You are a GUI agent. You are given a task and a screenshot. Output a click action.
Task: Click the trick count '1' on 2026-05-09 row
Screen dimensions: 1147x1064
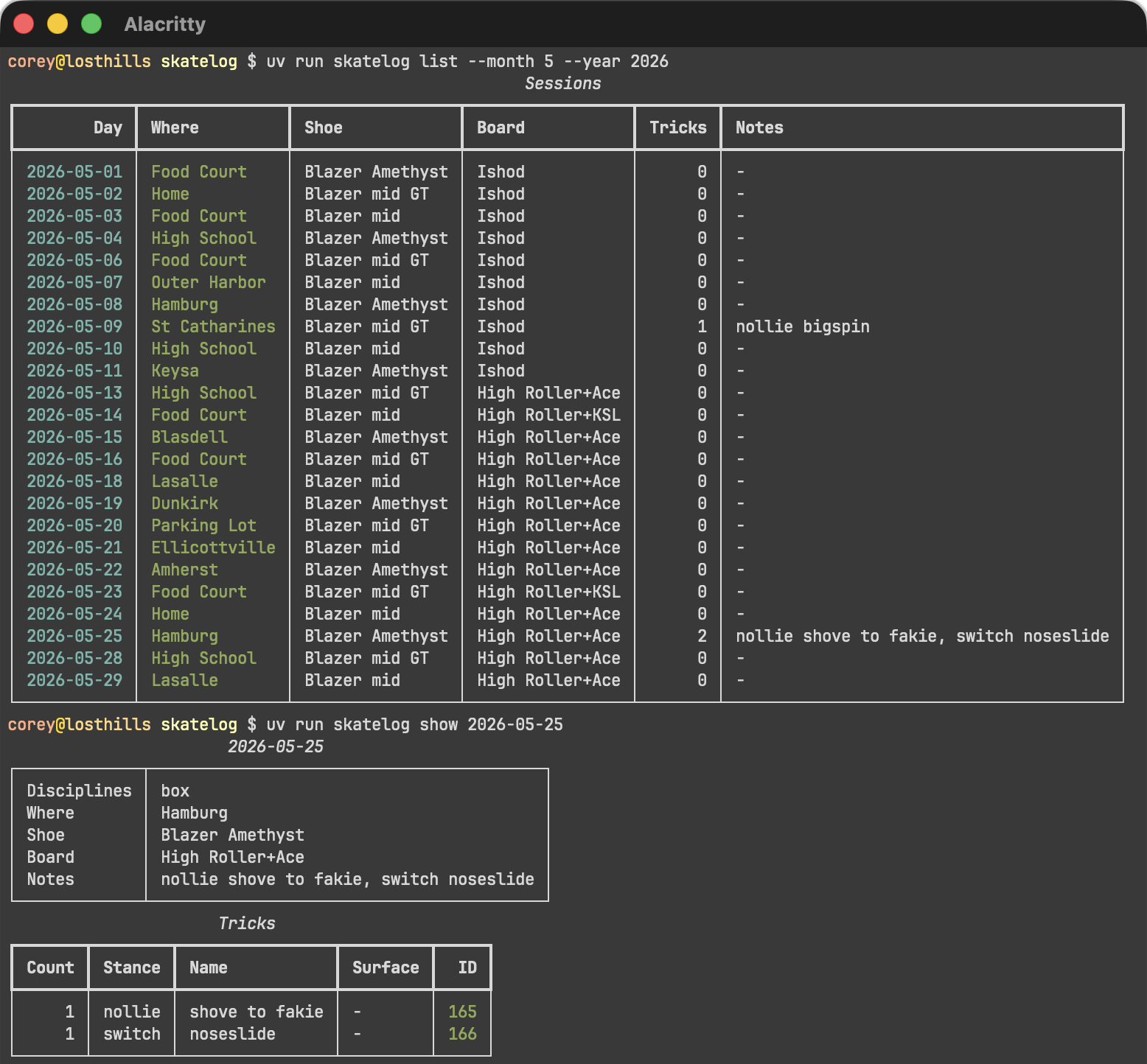[x=702, y=326]
